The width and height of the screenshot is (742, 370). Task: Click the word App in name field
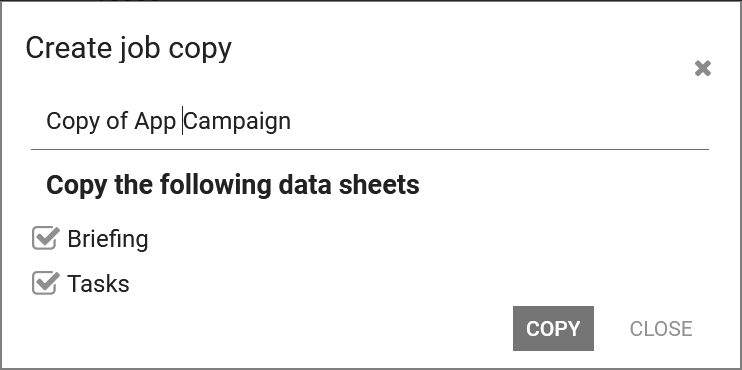[x=155, y=123]
